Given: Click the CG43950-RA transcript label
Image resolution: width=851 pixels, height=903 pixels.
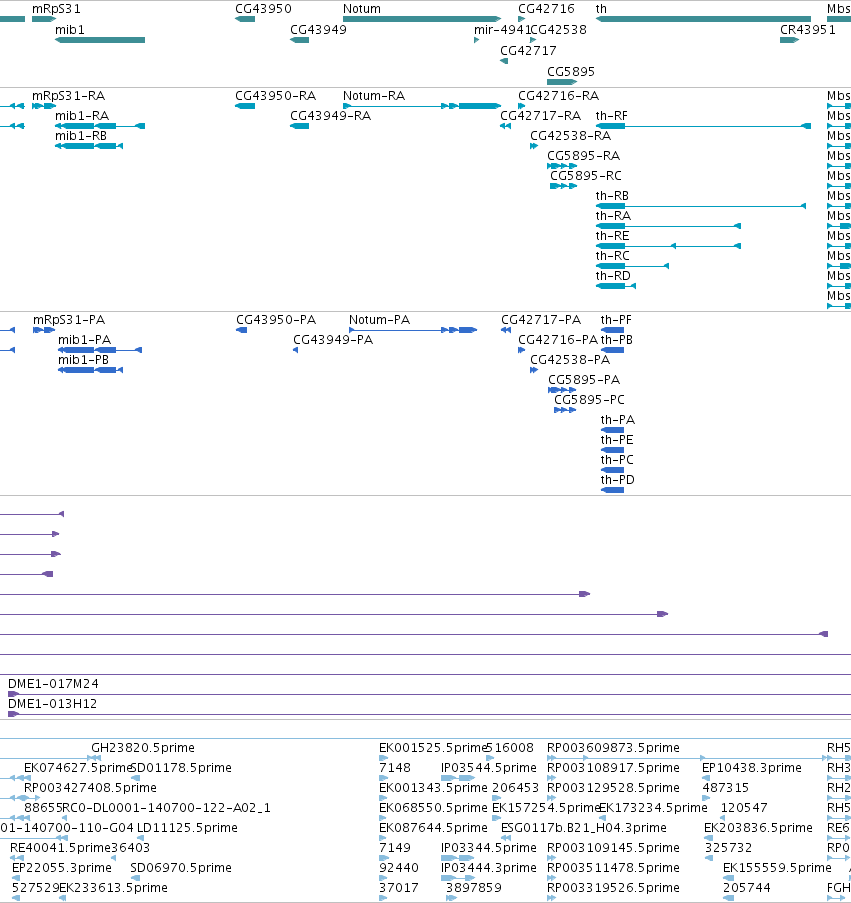Looking at the screenshot, I should click(275, 96).
